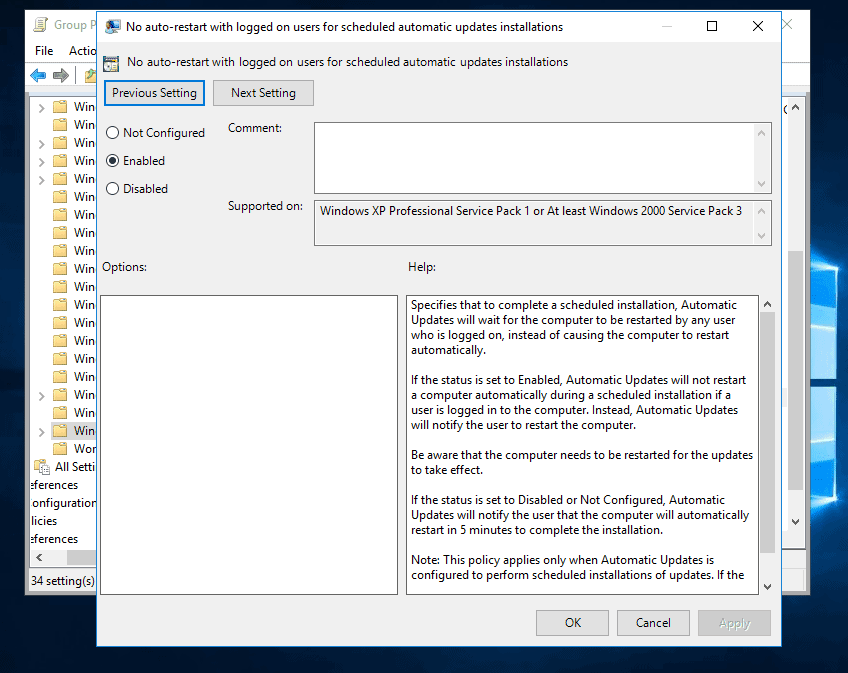Select the highlighted Win folder in tree

click(x=74, y=431)
